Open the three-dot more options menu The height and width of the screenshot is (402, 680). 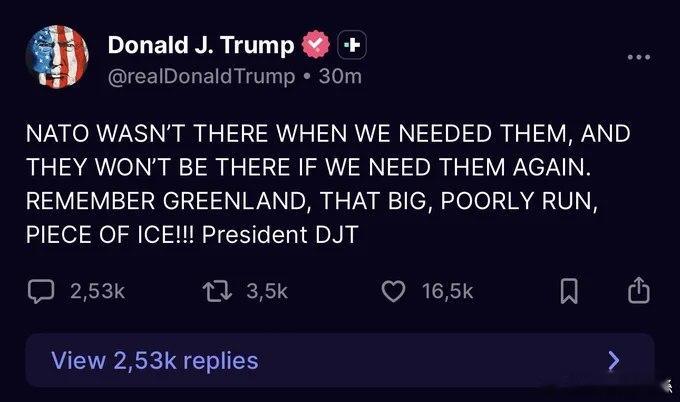tap(639, 57)
